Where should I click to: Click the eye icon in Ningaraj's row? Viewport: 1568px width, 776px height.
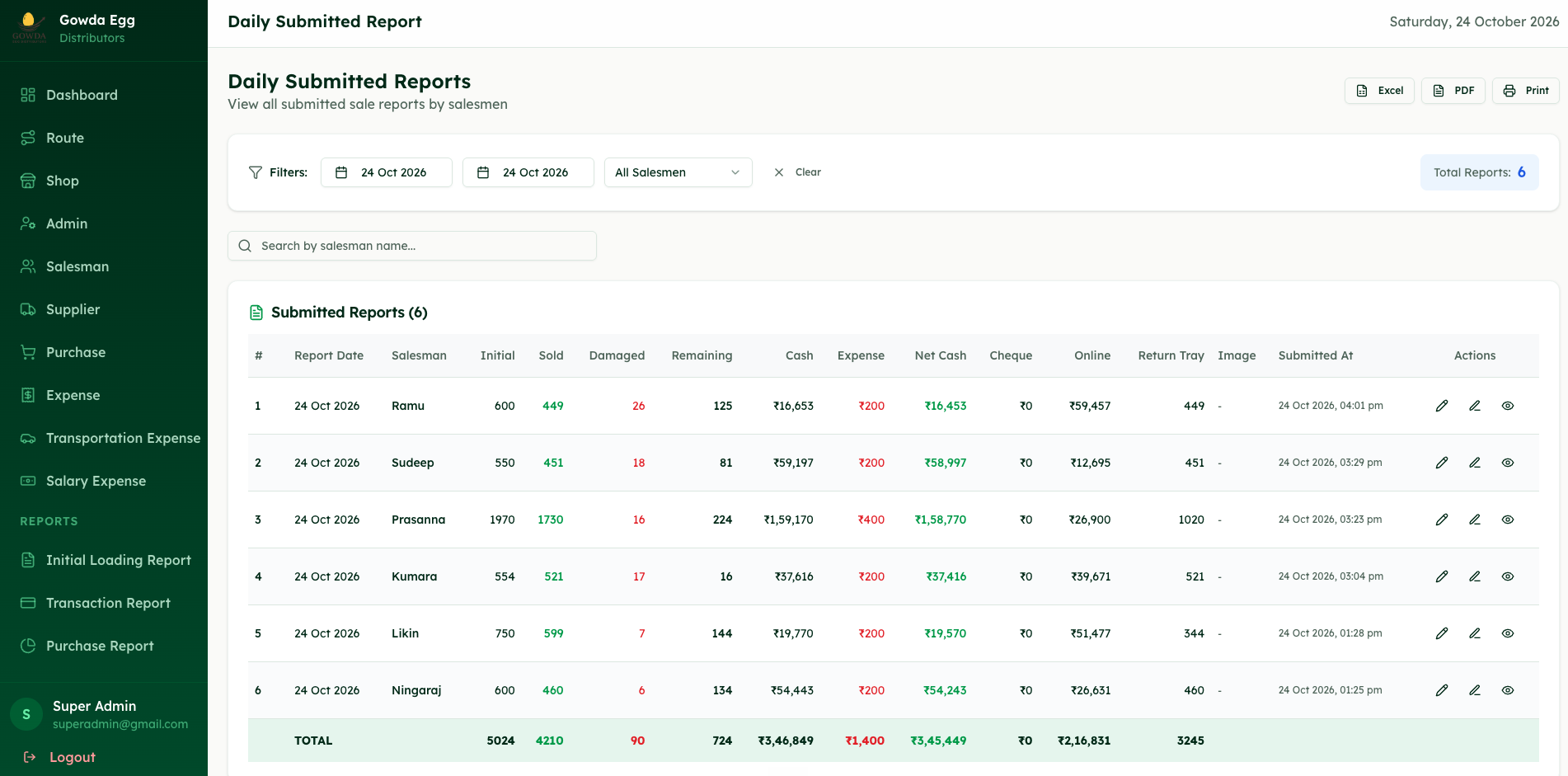(x=1508, y=690)
